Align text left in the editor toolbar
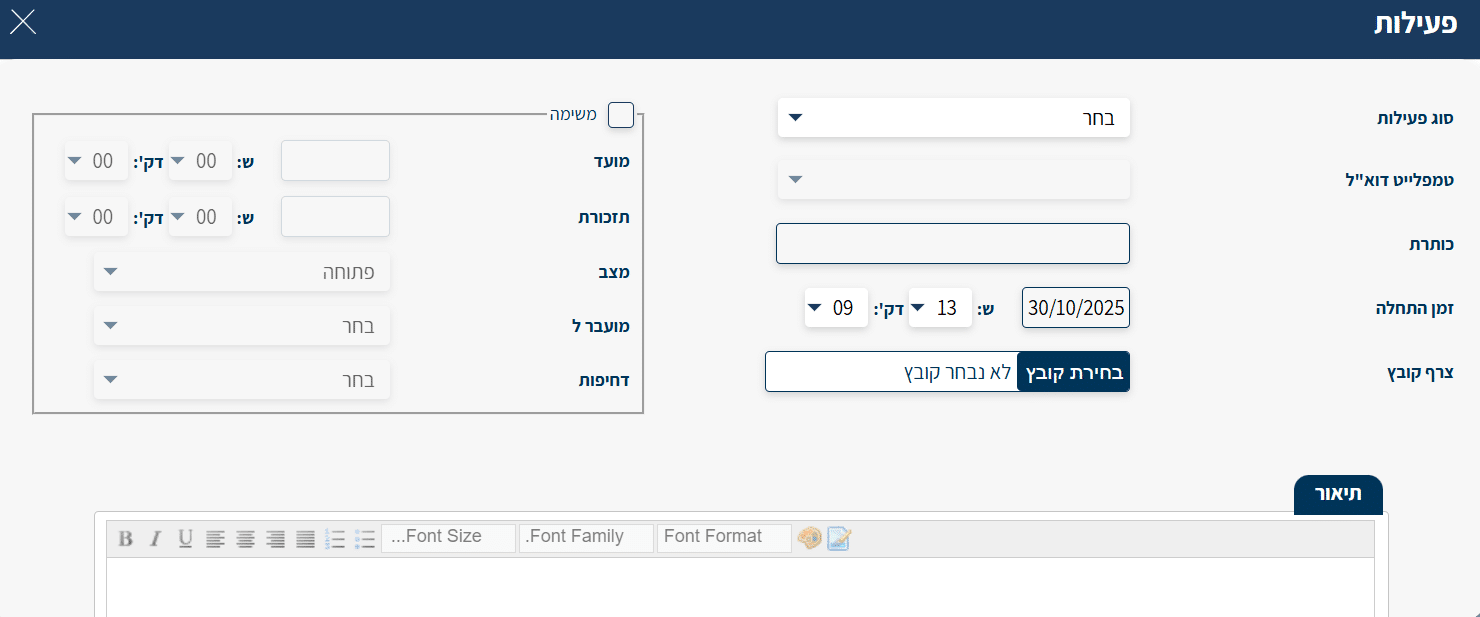 pos(215,539)
